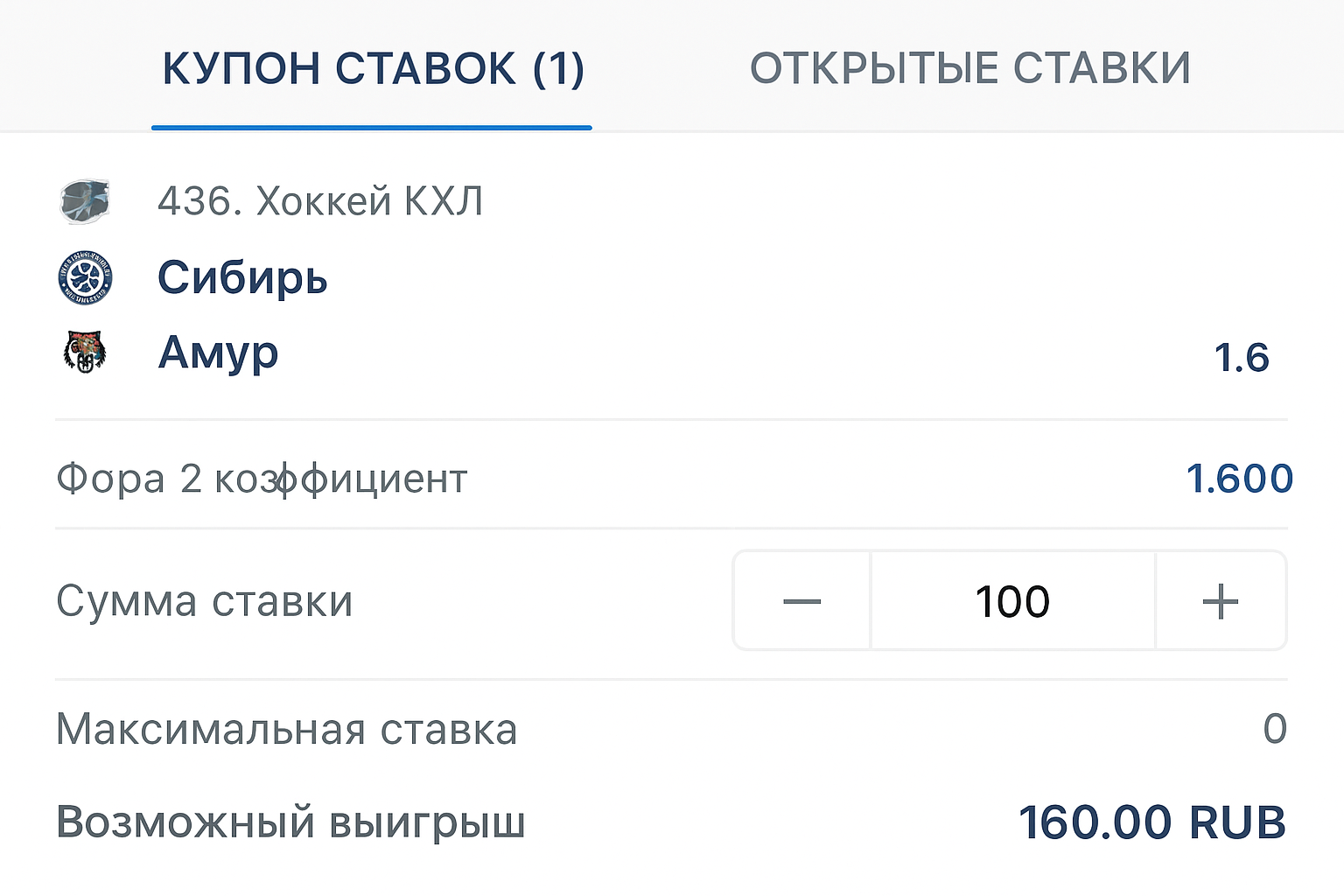Open the ОТКРЫТЫЕ СТАВКИ tab
The height and width of the screenshot is (896, 1344).
[969, 68]
